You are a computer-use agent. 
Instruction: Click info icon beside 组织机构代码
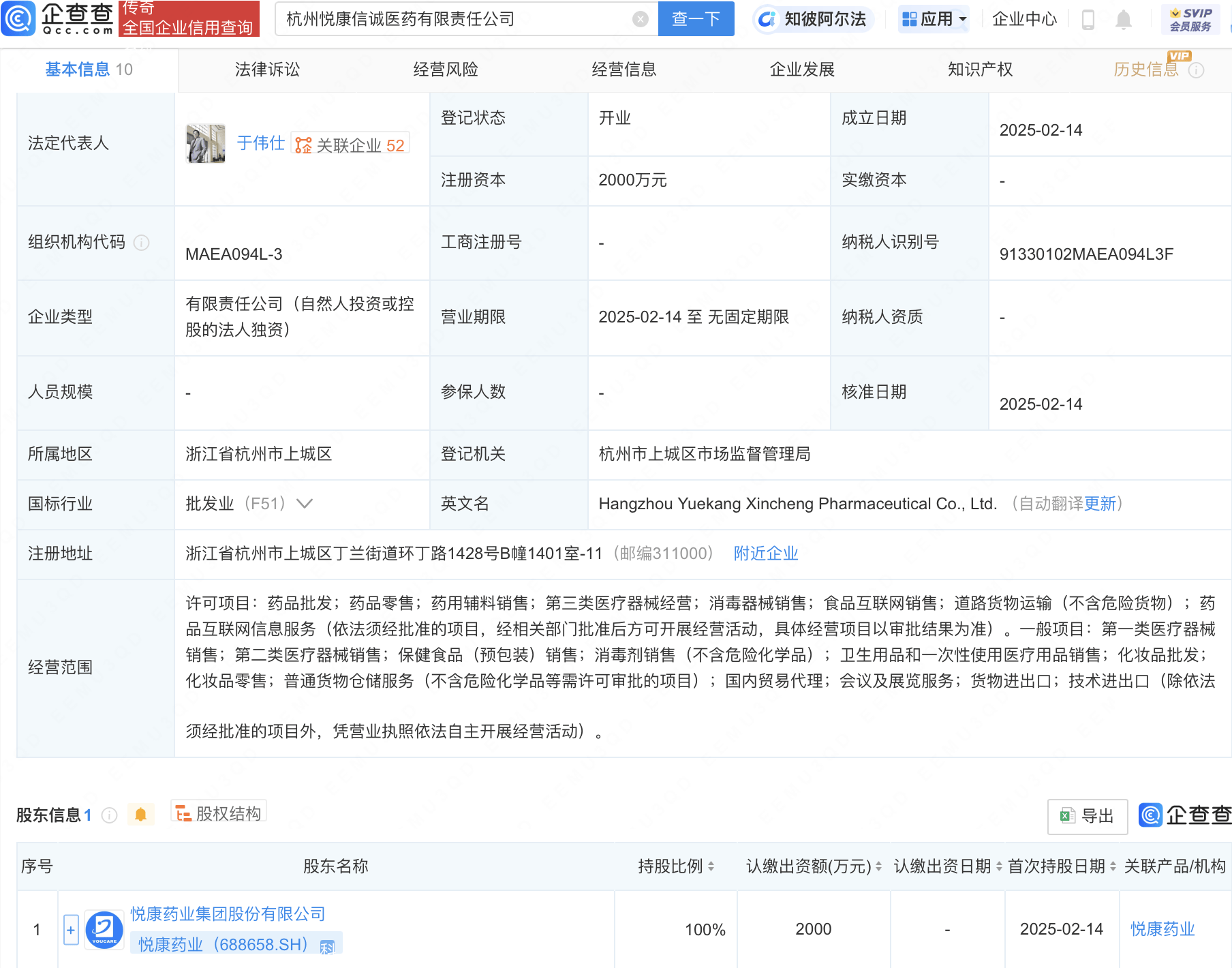(142, 243)
